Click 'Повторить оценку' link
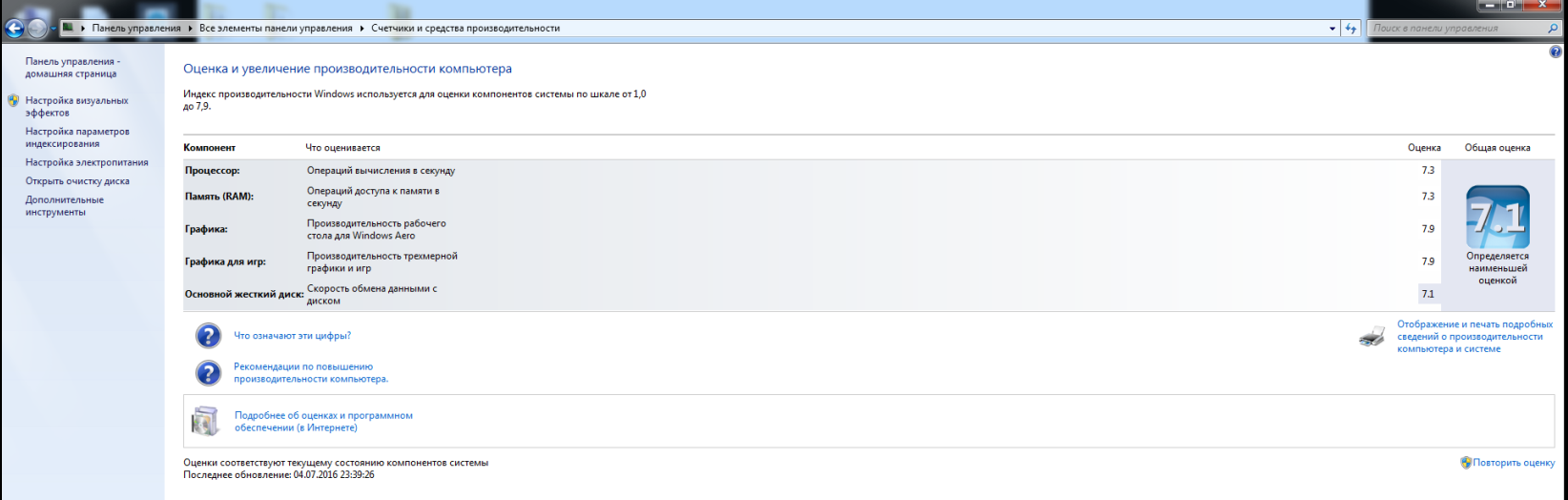 1514,463
